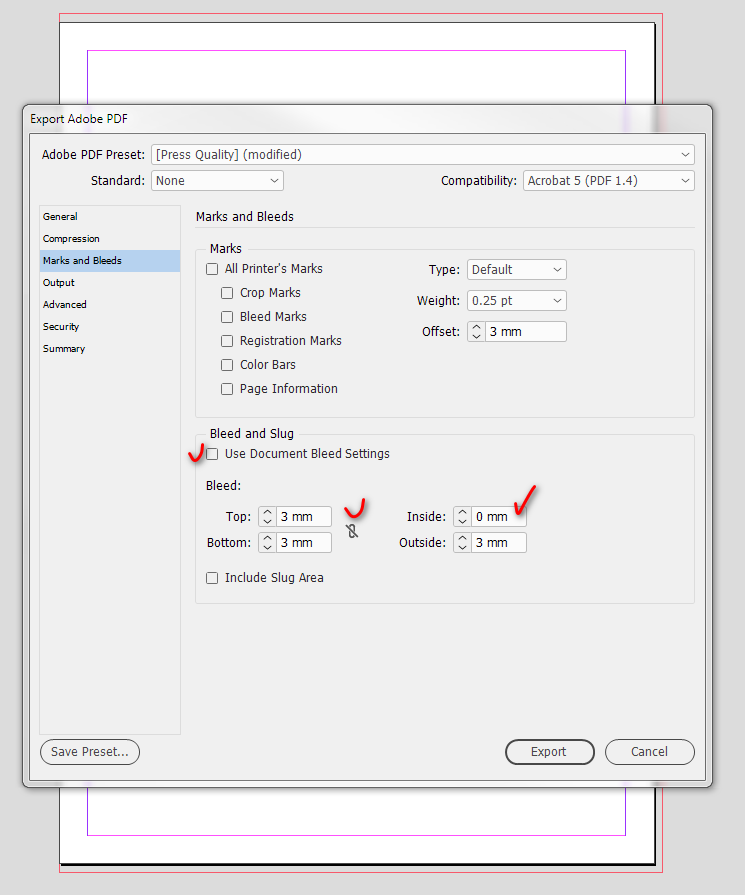The width and height of the screenshot is (745, 895).
Task: Click the Outside bleed stepper arrows
Action: pos(462,542)
